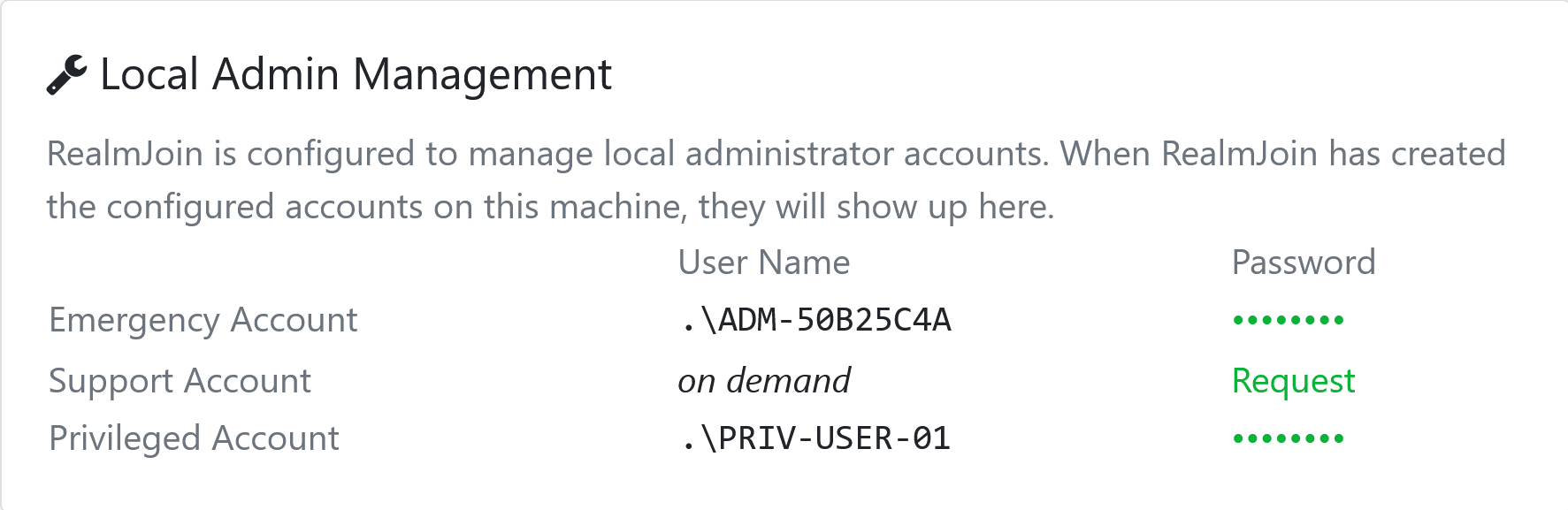Reveal the Privileged Account password dots
The width and height of the screenshot is (1568, 510).
pyautogui.click(x=1289, y=438)
